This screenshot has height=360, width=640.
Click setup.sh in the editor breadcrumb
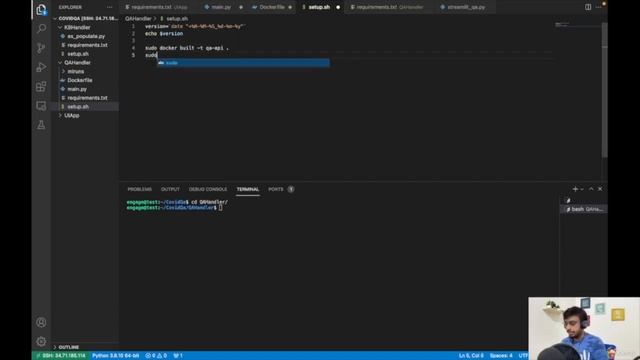pyautogui.click(x=177, y=19)
